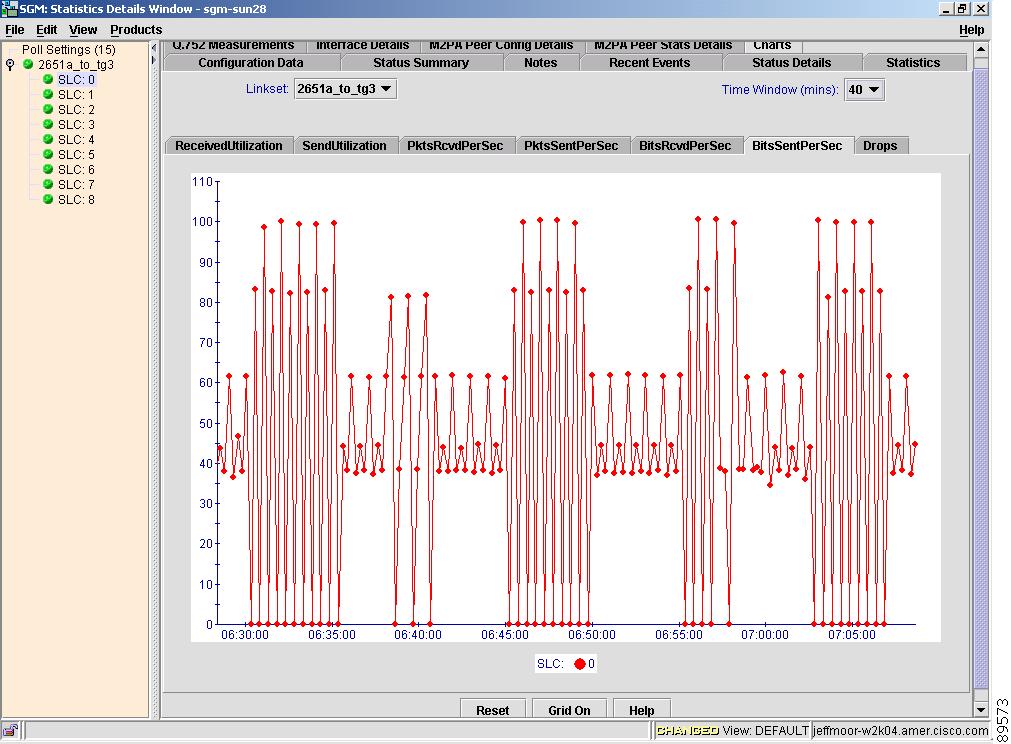
Task: Click the green status icon for SLC: 1
Action: point(47,95)
